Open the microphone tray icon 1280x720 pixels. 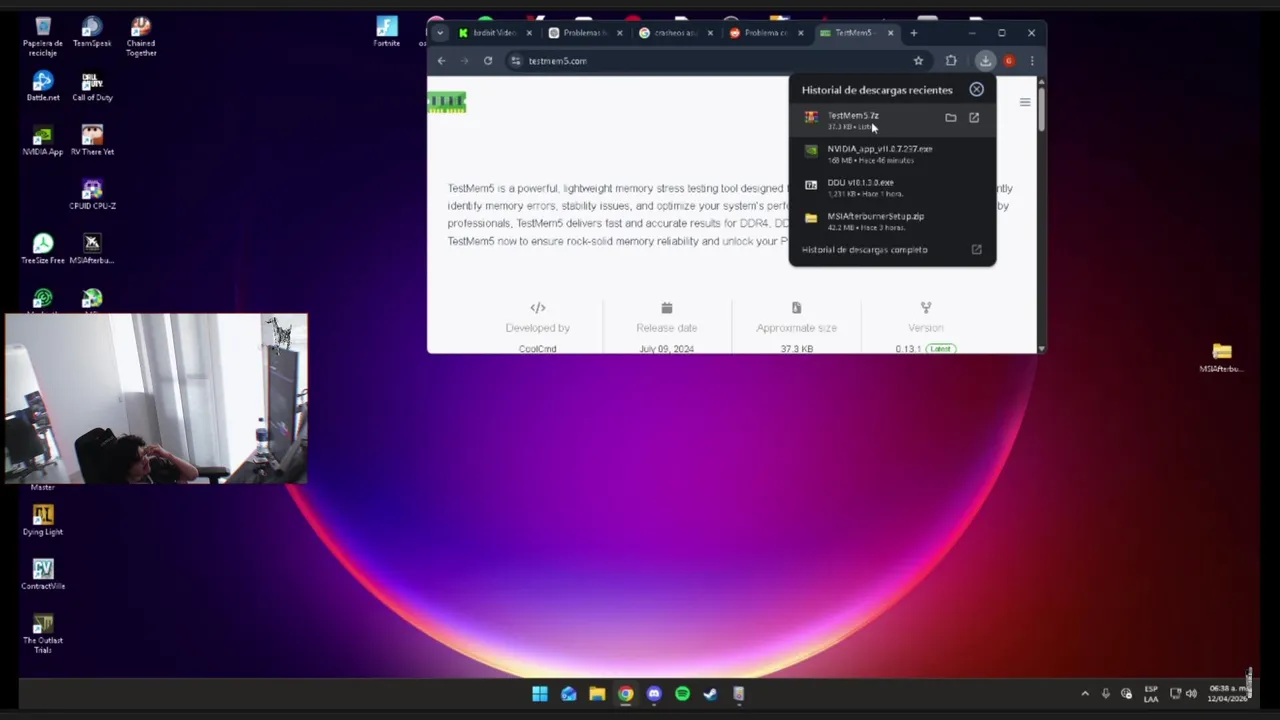click(1106, 694)
